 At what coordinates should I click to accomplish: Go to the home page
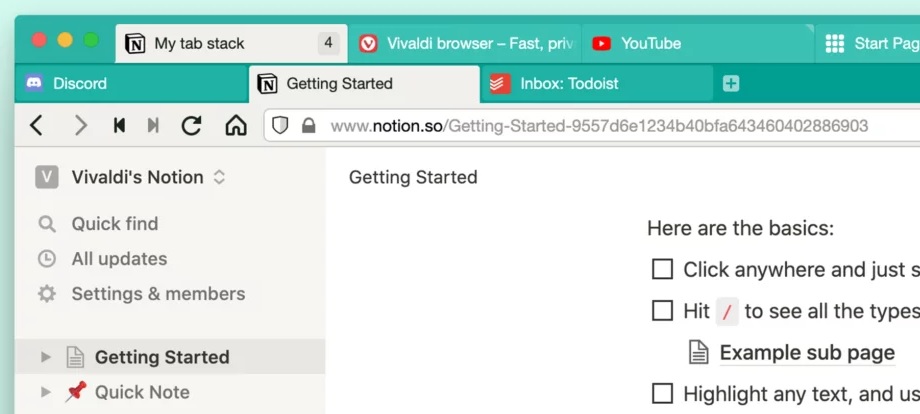click(x=235, y=125)
